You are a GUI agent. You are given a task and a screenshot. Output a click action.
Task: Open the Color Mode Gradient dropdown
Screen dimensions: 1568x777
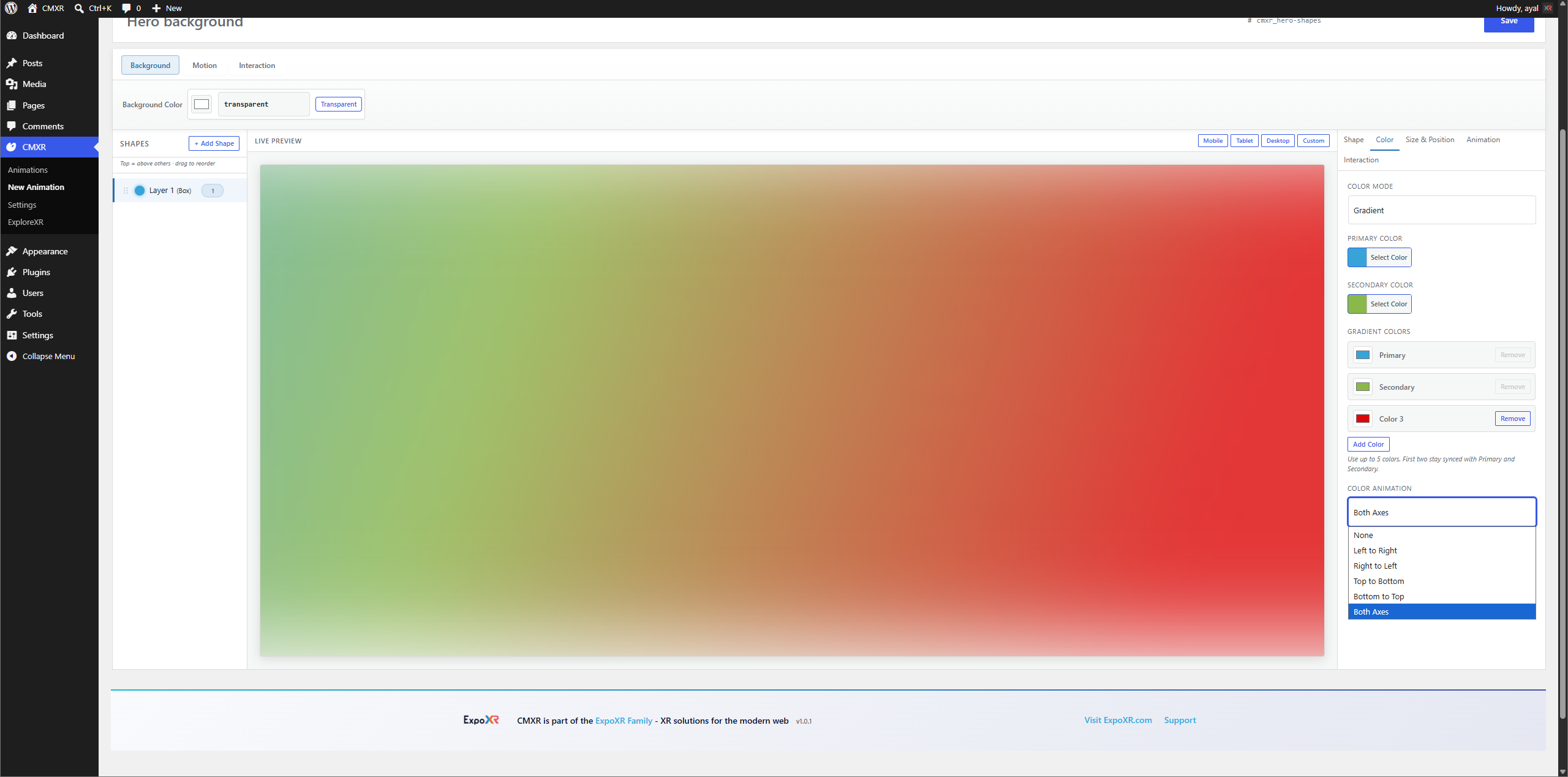1441,210
